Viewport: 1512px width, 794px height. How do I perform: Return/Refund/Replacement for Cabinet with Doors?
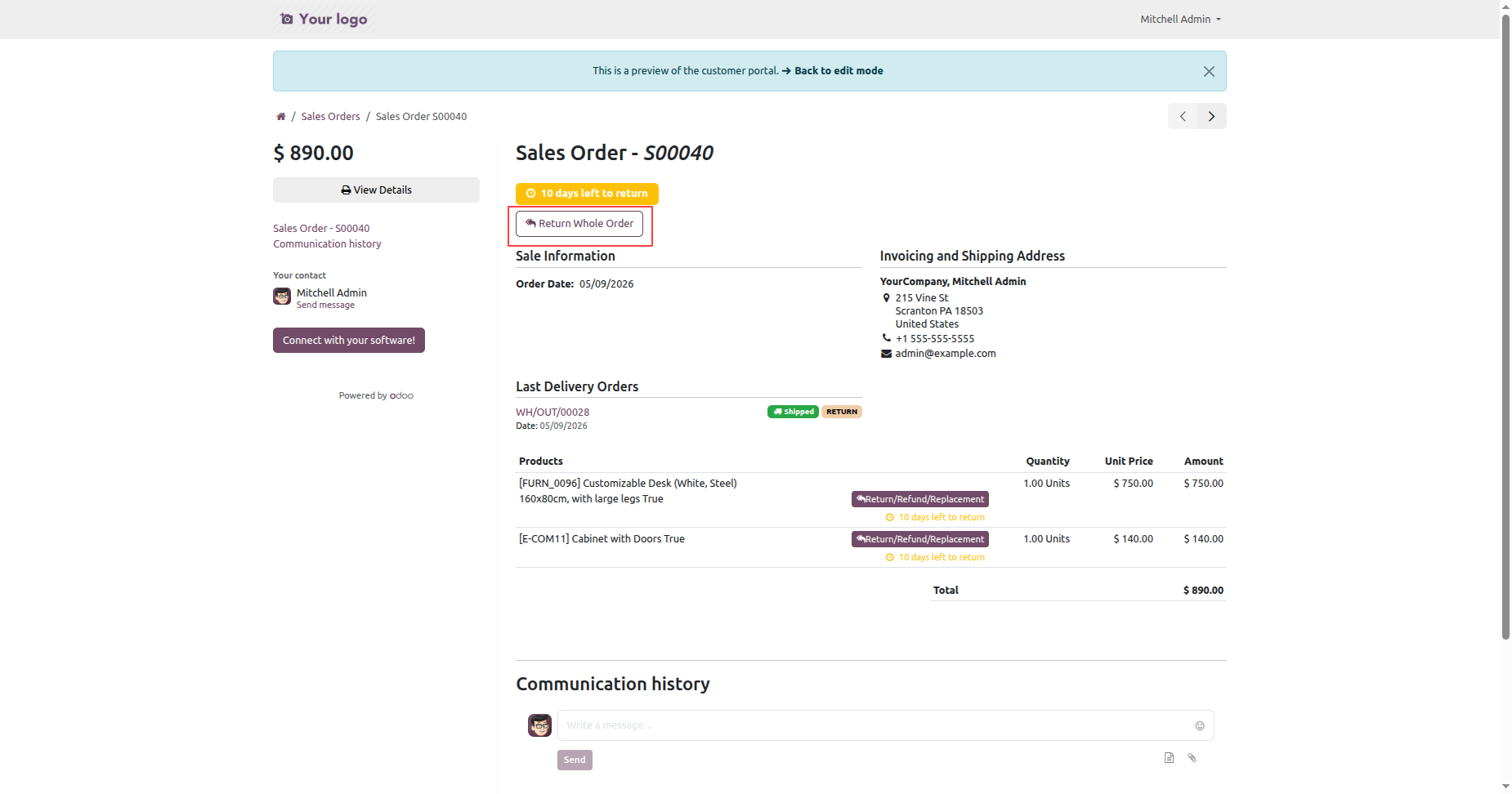[x=920, y=539]
